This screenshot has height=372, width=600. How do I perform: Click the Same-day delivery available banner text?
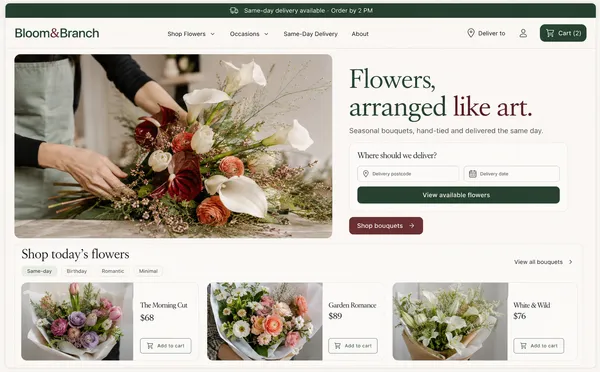tap(308, 11)
